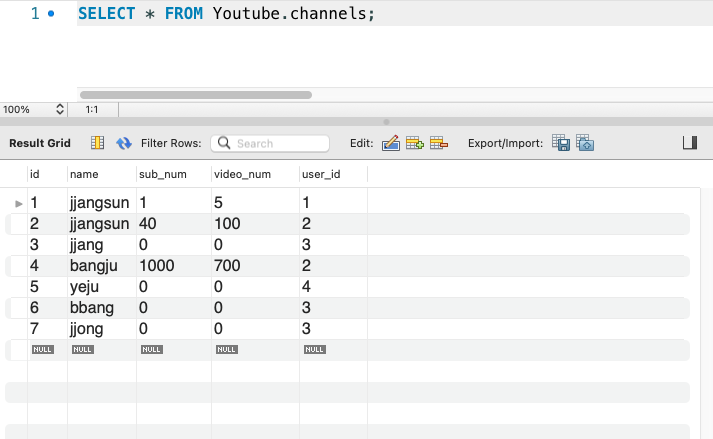Click the video_num cell '5'
Screen dimensions: 713x439
[218, 203]
